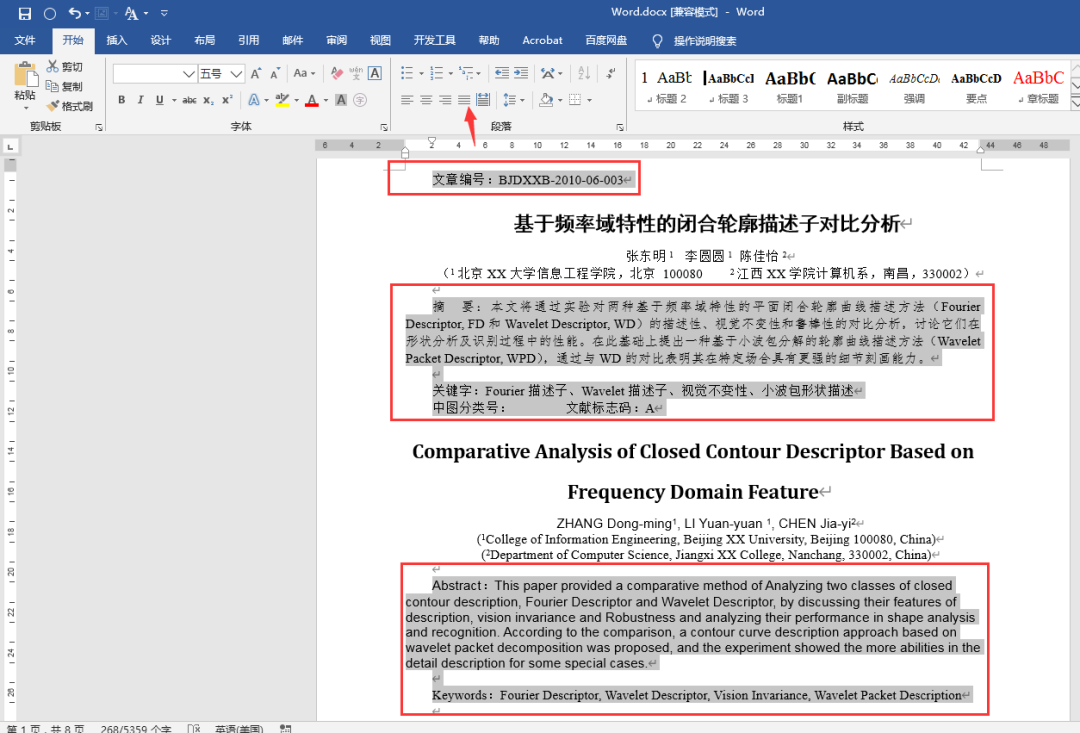Click the Show/Hide paragraph marks icon
1080x733 pixels.
[x=611, y=73]
